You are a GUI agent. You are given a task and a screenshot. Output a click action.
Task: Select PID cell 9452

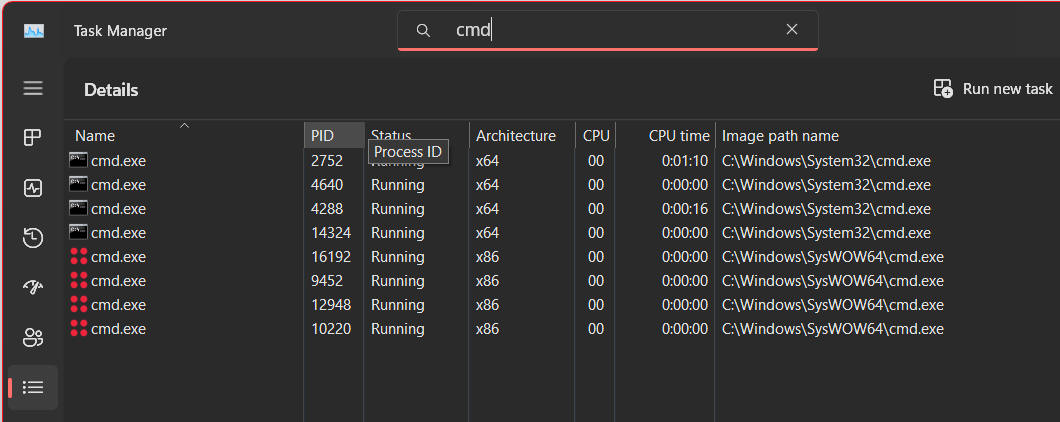tap(327, 281)
